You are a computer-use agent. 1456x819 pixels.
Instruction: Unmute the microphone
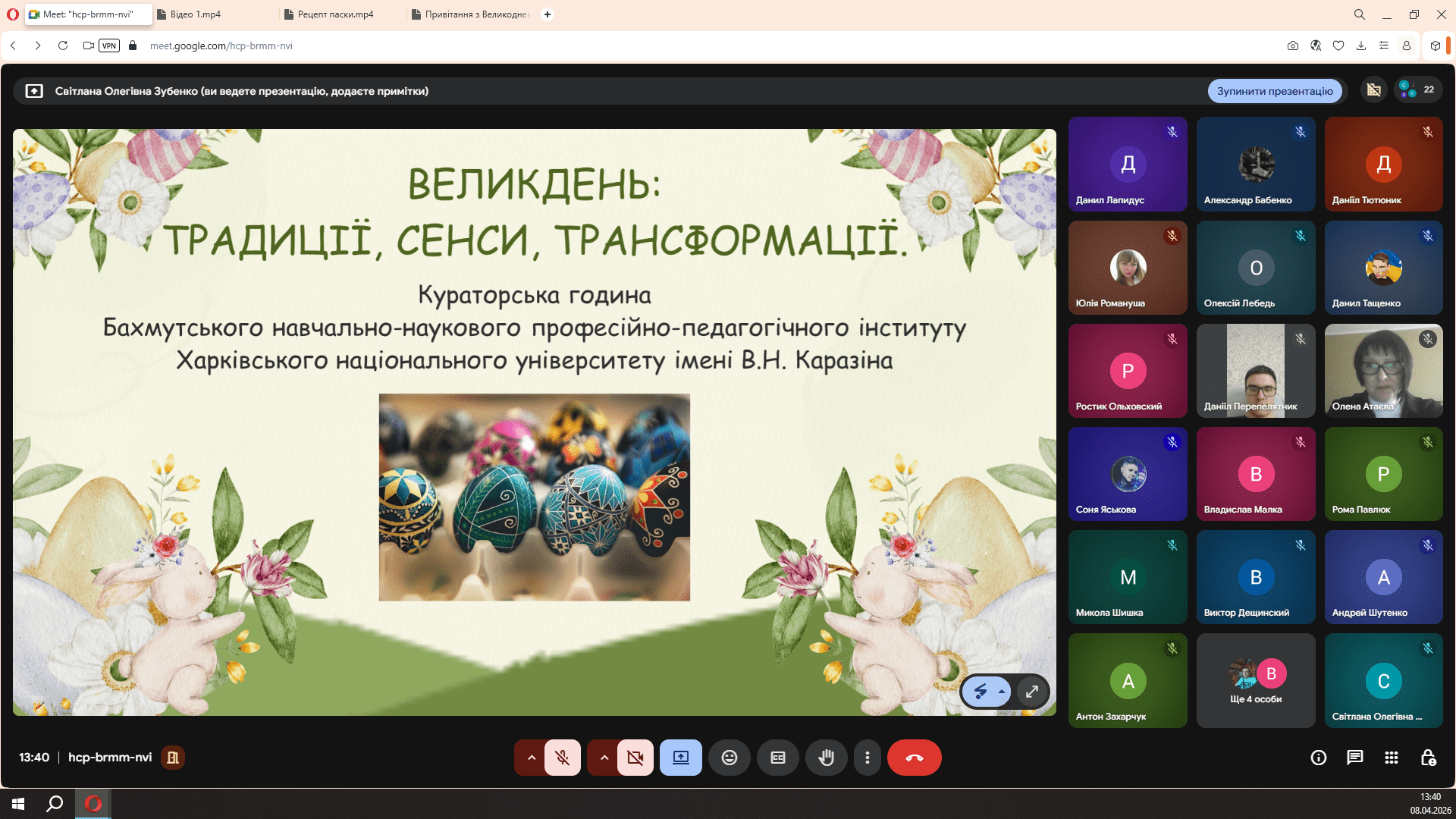(562, 758)
